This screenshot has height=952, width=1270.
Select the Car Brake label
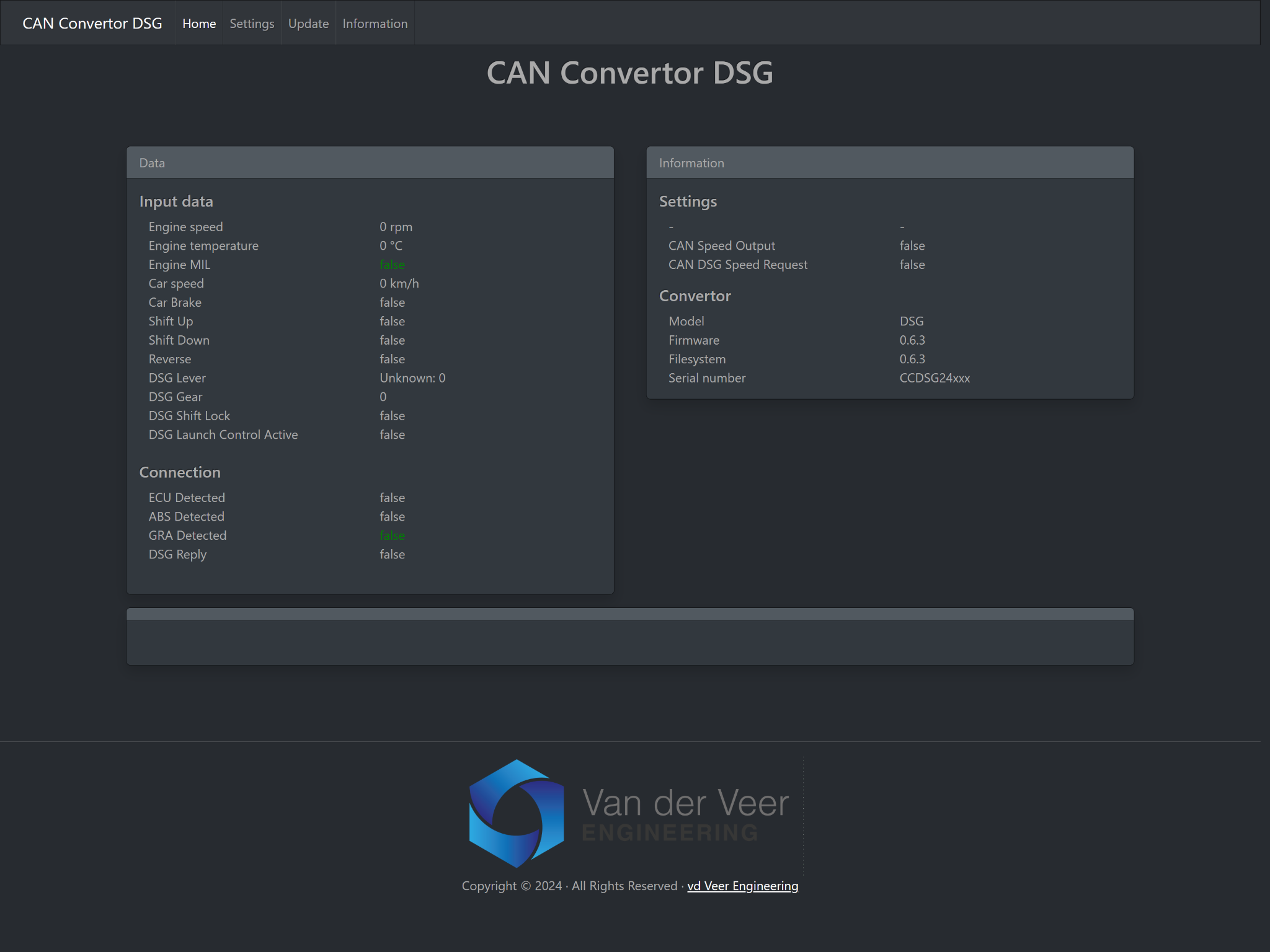175,302
